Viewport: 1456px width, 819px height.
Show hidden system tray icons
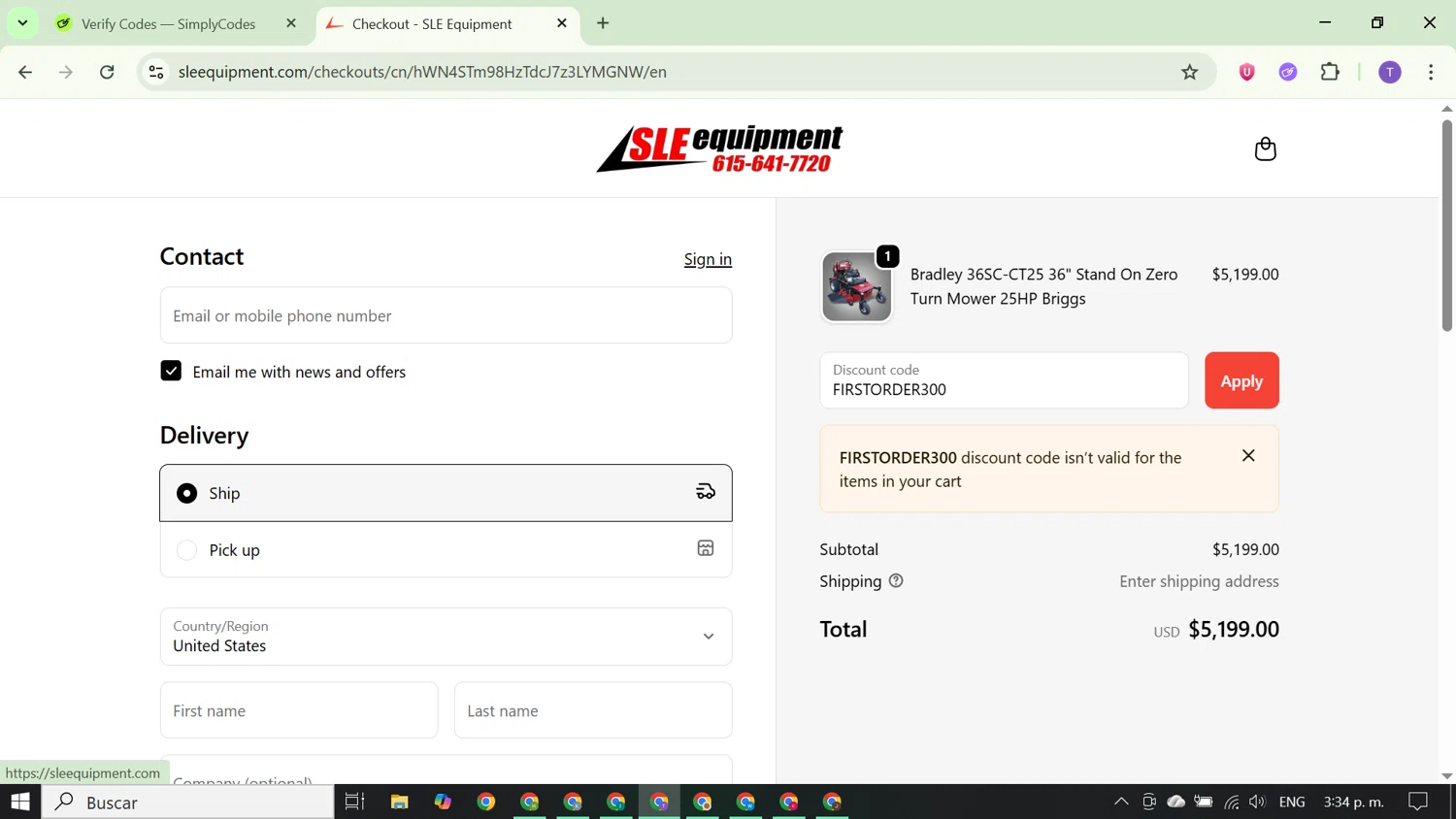(x=1121, y=802)
